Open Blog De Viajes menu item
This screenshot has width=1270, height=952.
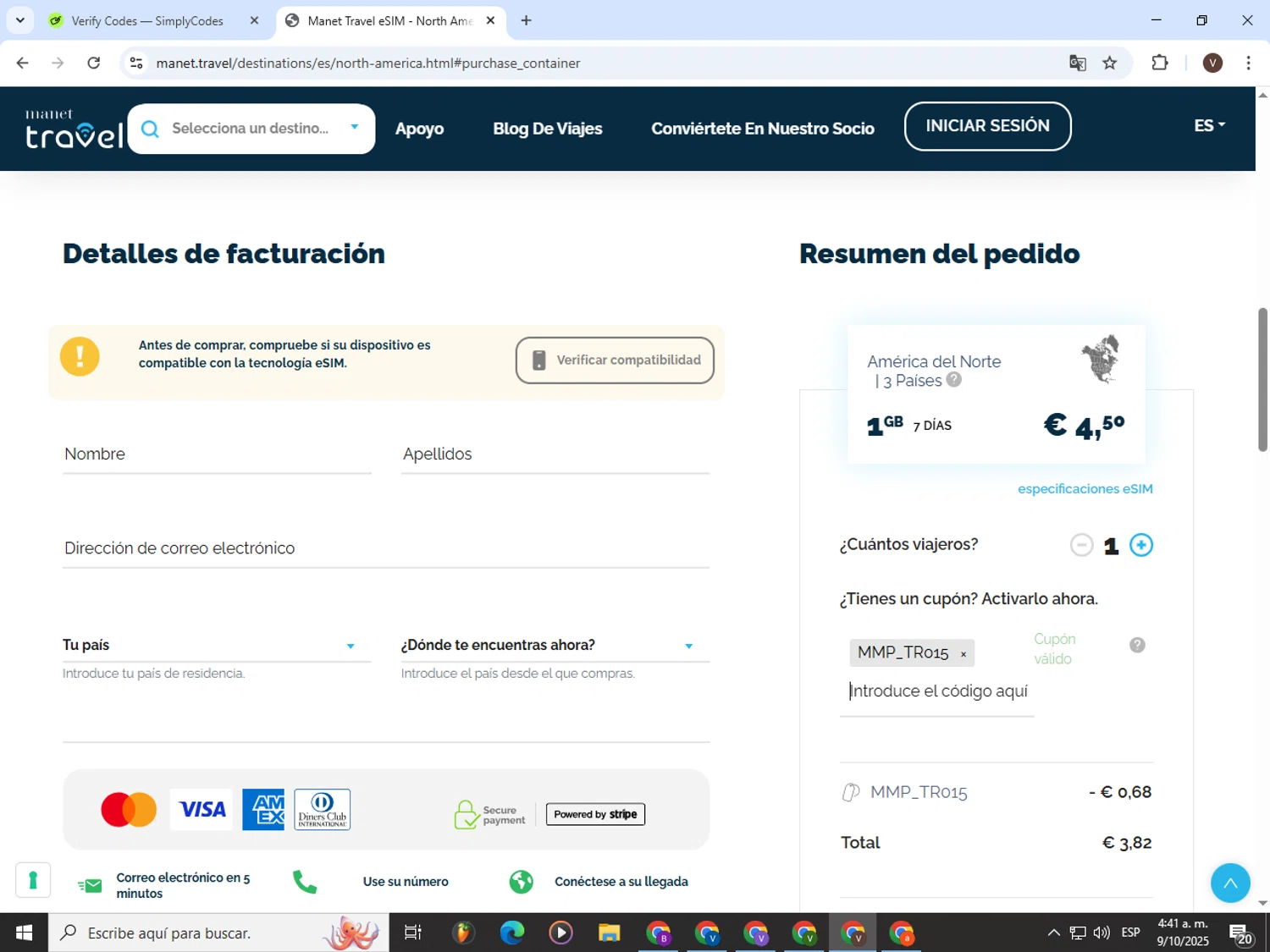click(x=548, y=129)
